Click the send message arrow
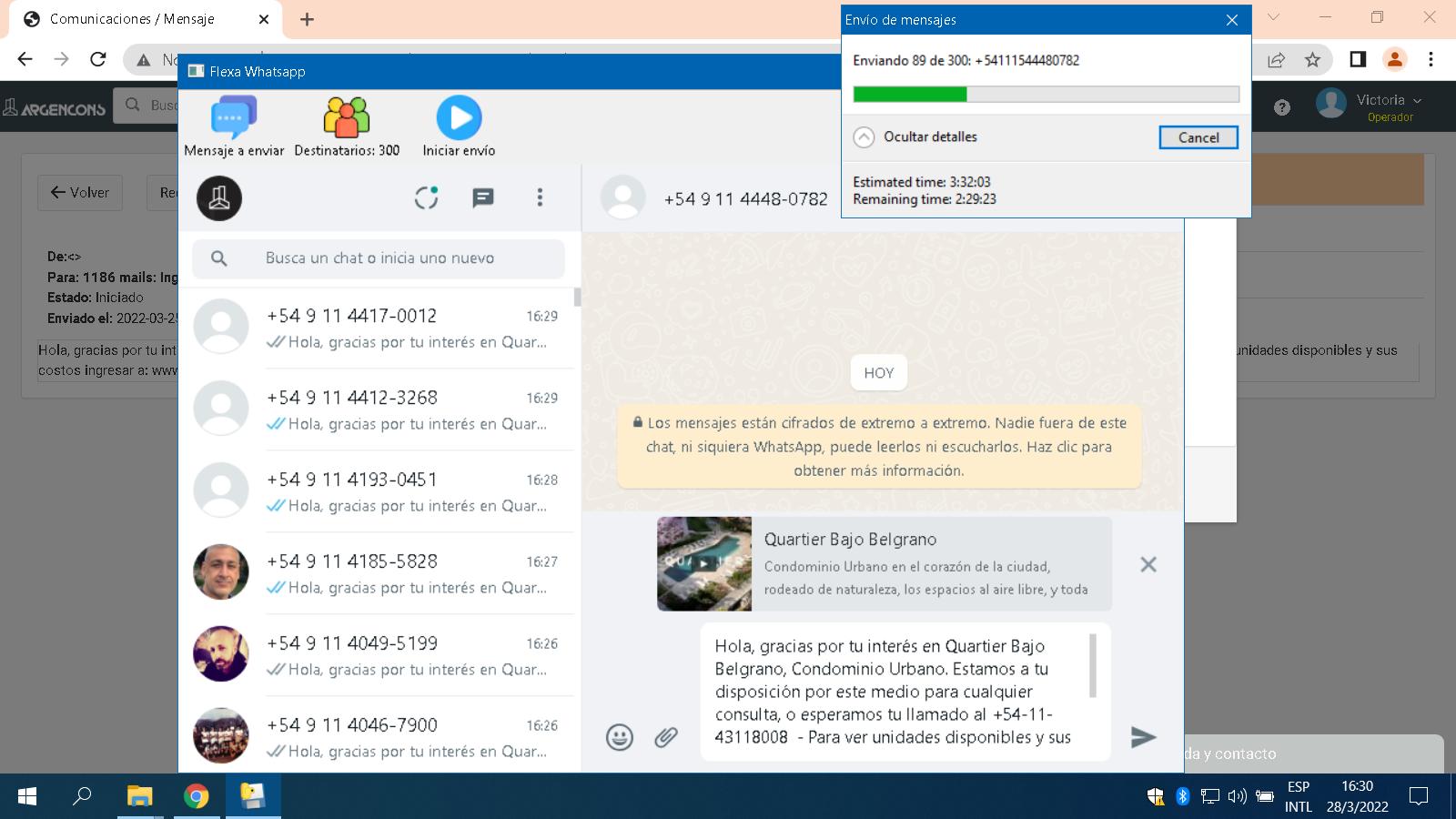This screenshot has width=1456, height=819. (1143, 737)
